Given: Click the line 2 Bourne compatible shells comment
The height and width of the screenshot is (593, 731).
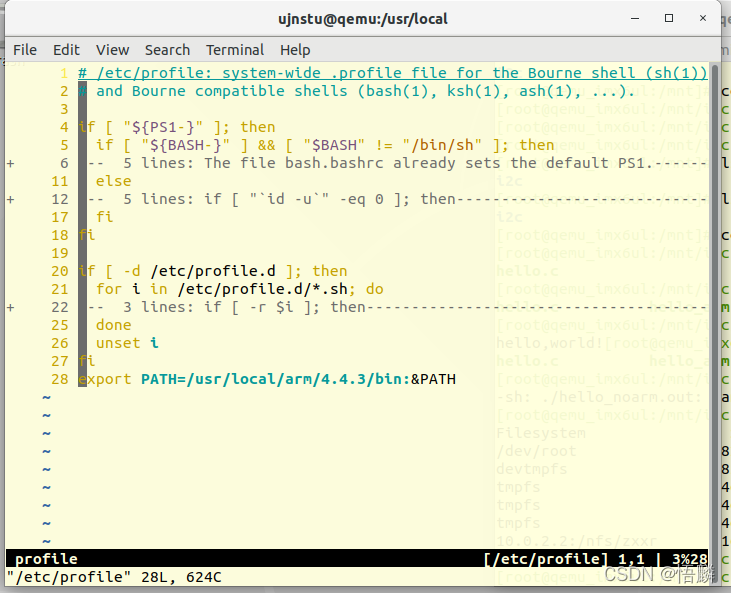Looking at the screenshot, I should [x=357, y=91].
